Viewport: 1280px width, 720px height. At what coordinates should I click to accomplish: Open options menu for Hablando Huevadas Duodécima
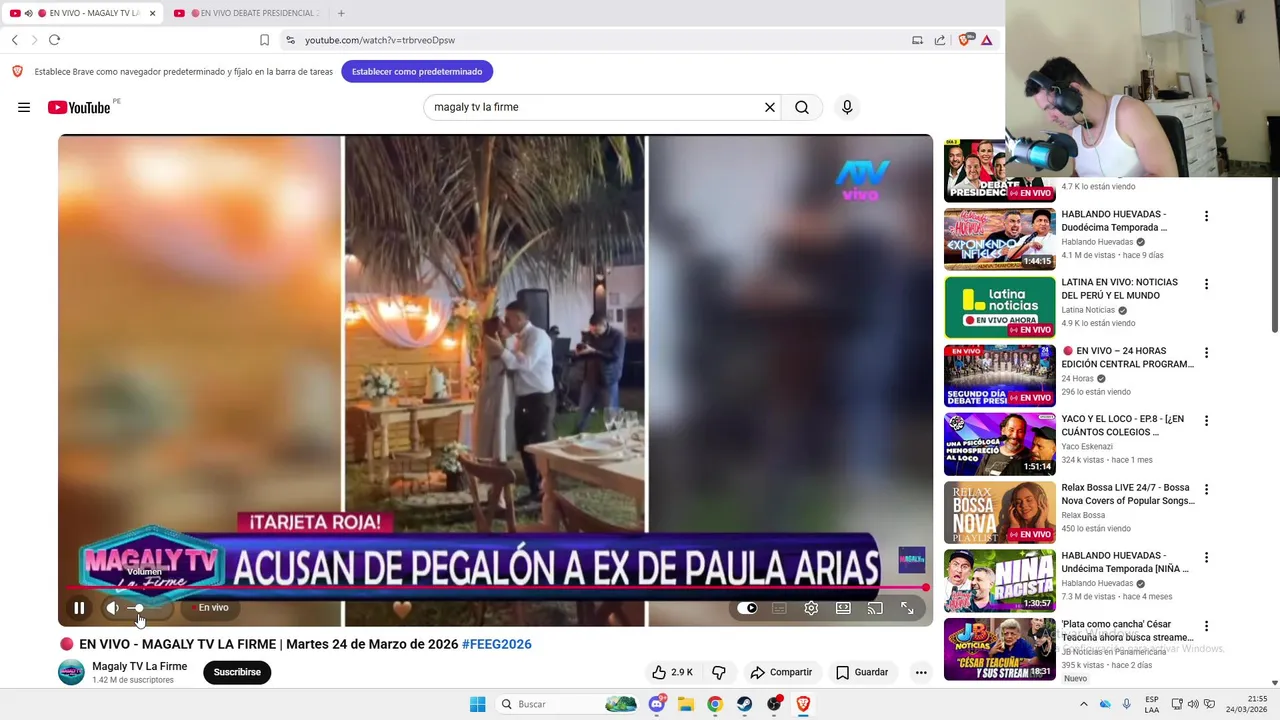tap(1206, 216)
